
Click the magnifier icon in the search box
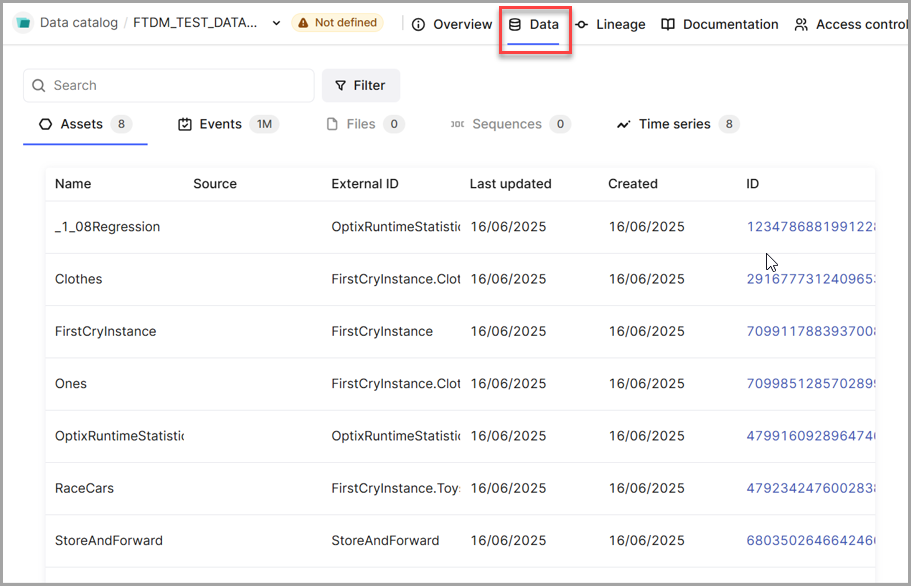click(39, 85)
